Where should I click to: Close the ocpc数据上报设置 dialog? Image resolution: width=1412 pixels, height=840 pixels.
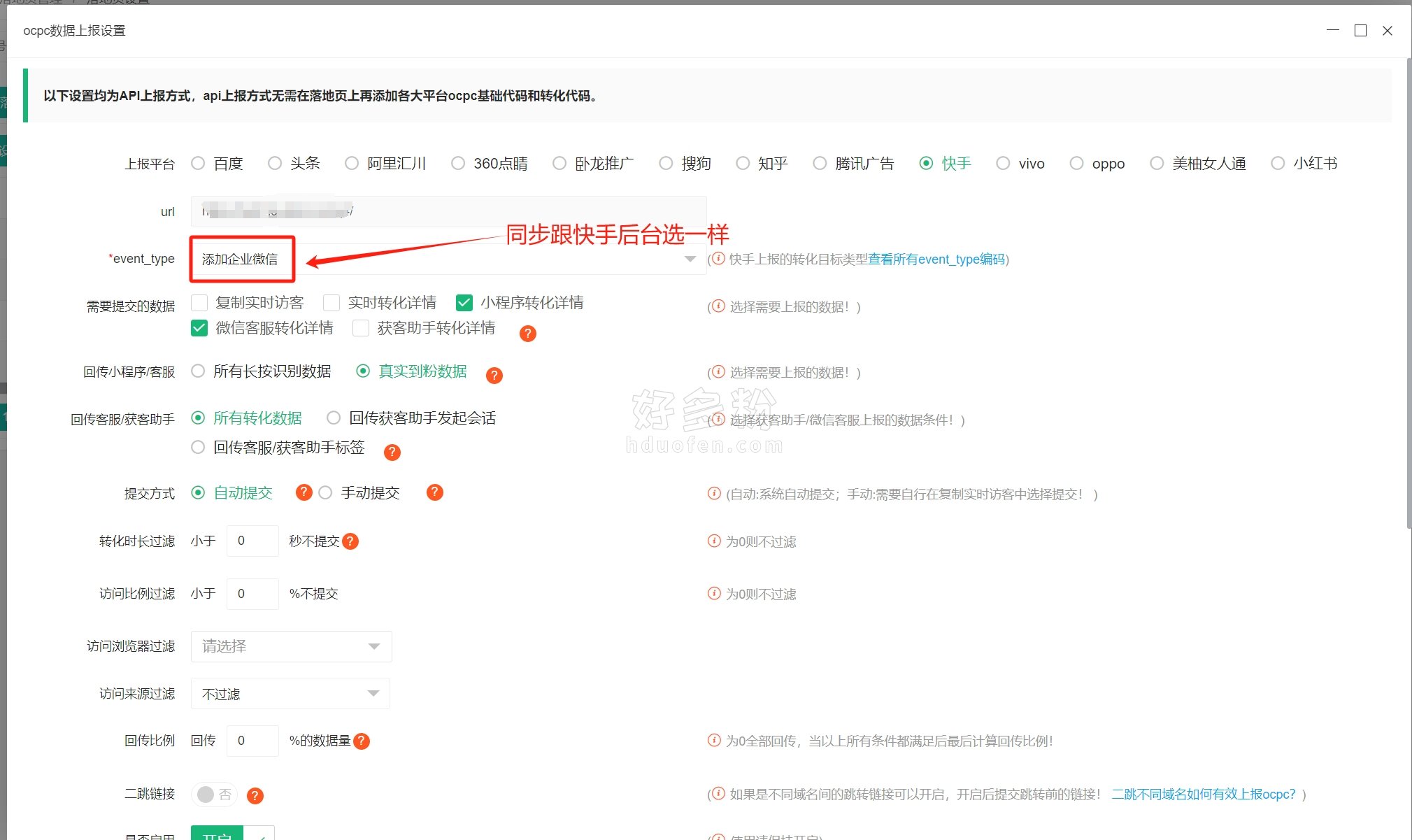(x=1388, y=30)
